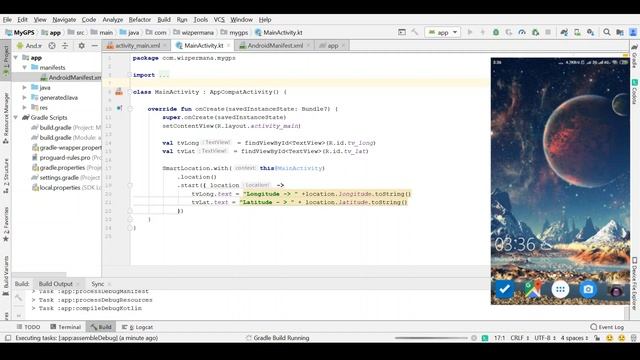Screen dimensions: 640x360
Task: Click Attach debugger to Android process
Action: [535, 32]
